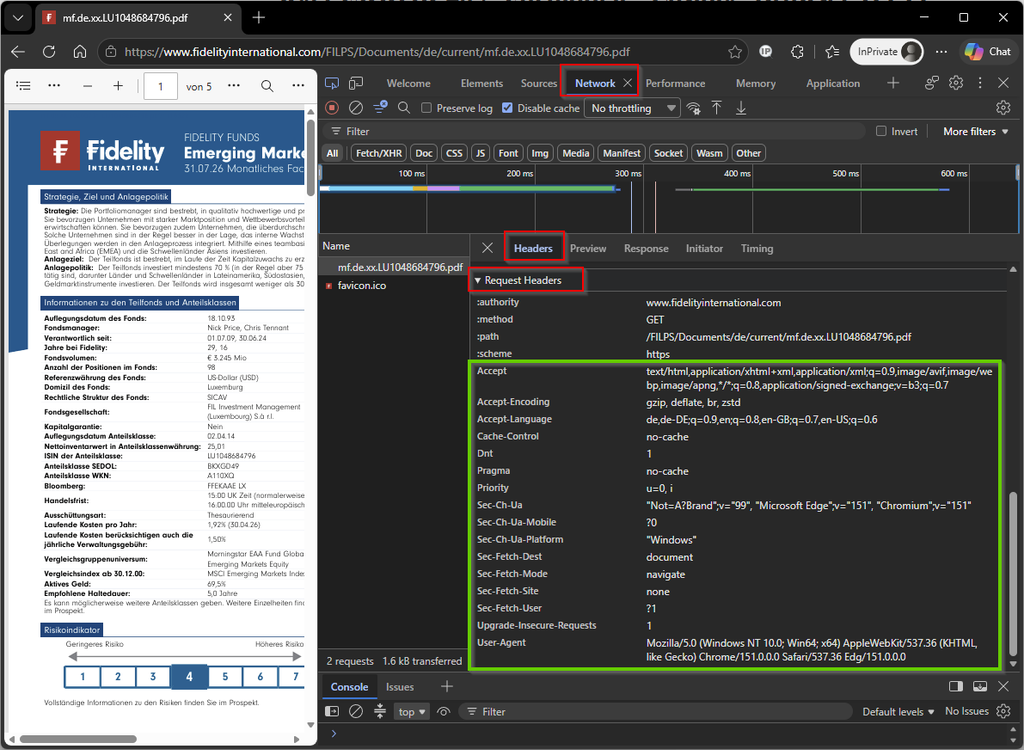
Task: Open the More filters dropdown
Action: click(x=976, y=131)
